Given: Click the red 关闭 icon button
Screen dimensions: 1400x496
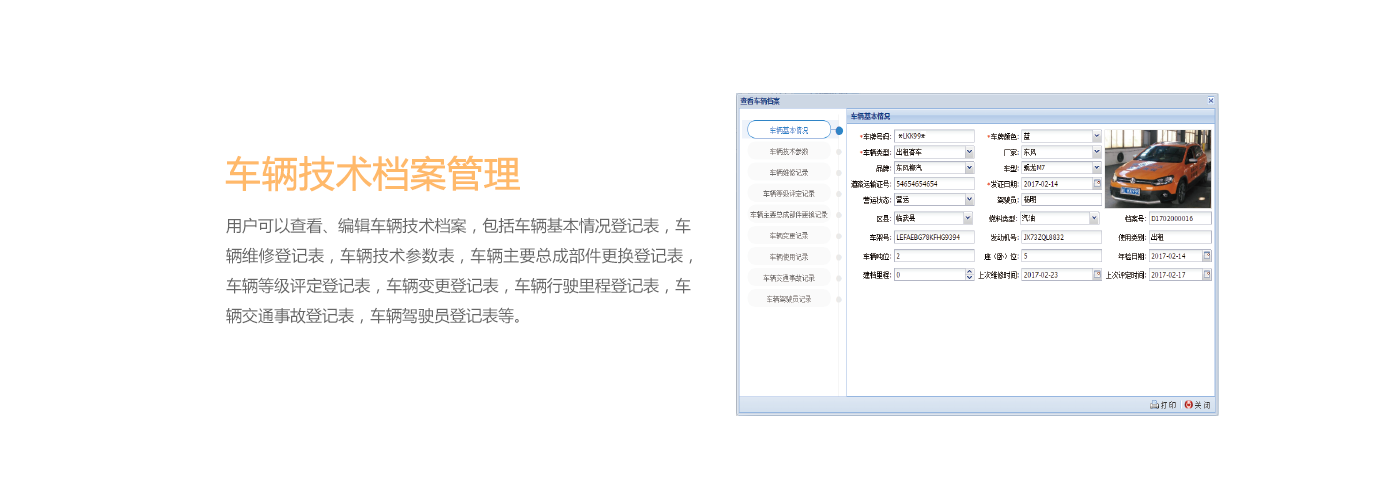Looking at the screenshot, I should pyautogui.click(x=1196, y=405).
